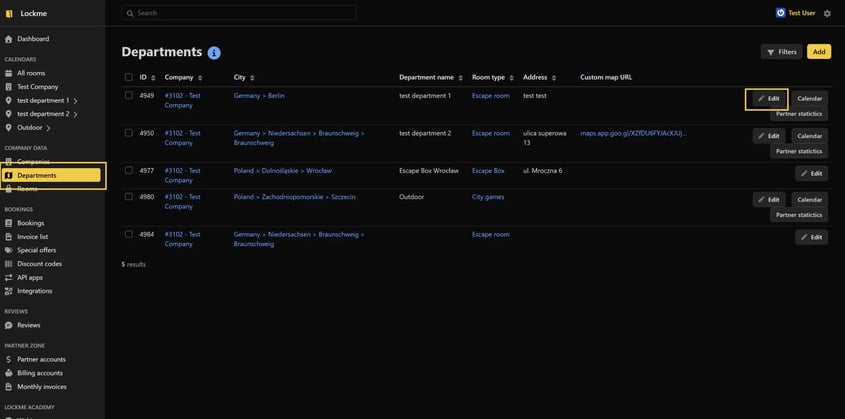Check the box for department 4949

(x=128, y=95)
